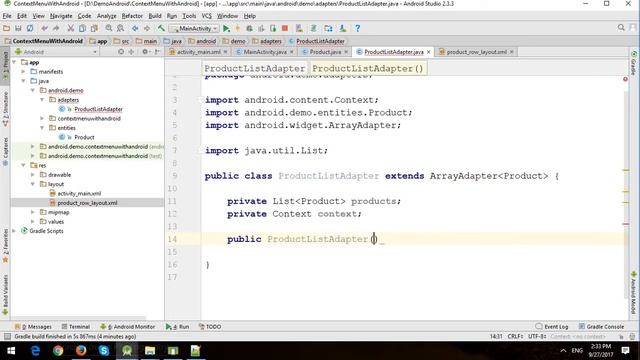Open the TODO tool window
The height and width of the screenshot is (360, 640).
(x=210, y=327)
